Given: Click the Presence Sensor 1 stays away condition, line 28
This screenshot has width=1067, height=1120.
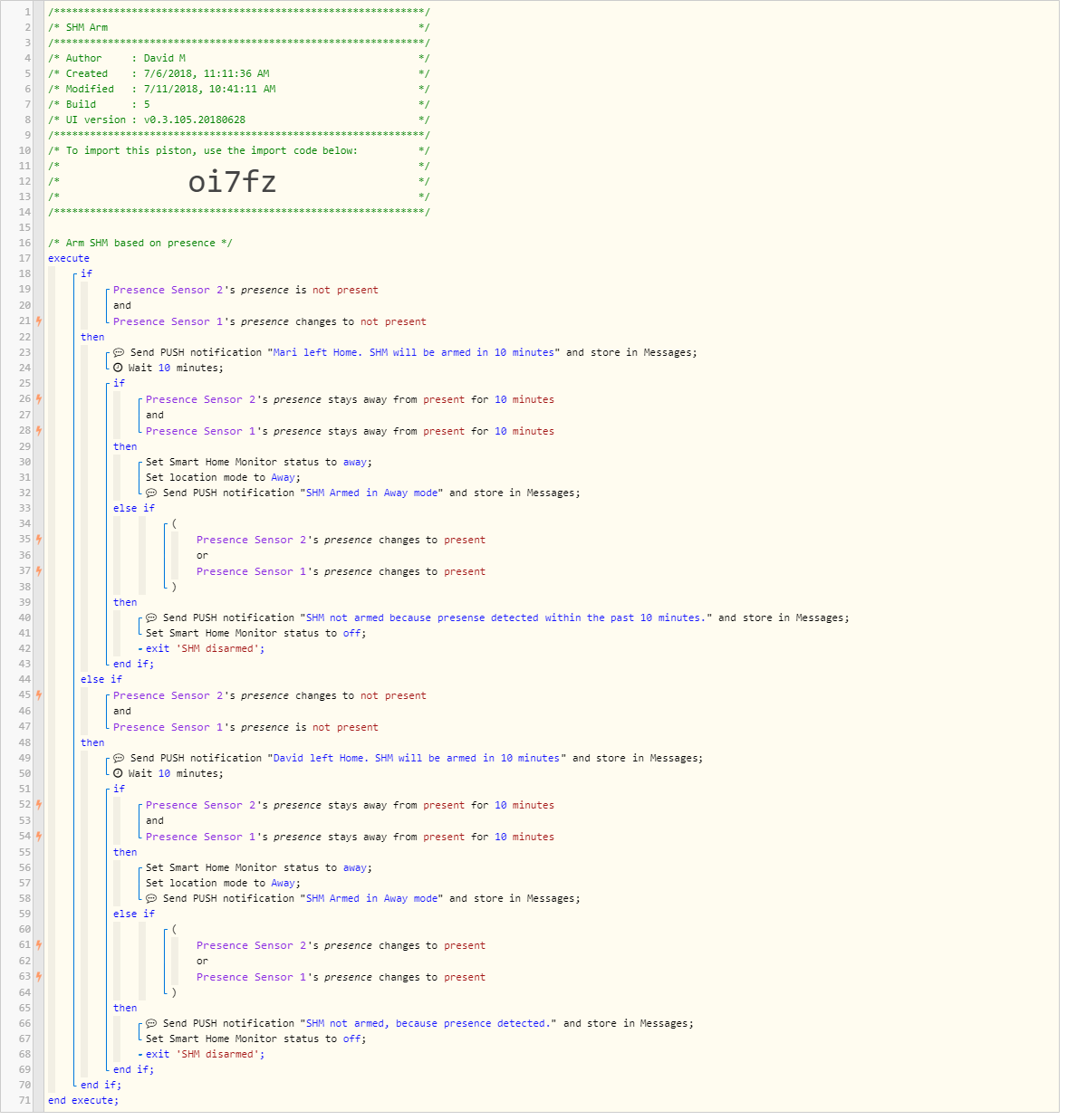Looking at the screenshot, I should coord(350,432).
